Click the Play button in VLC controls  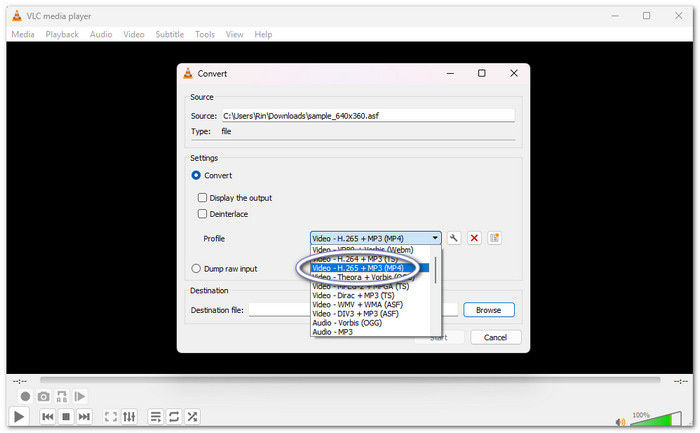pyautogui.click(x=19, y=416)
